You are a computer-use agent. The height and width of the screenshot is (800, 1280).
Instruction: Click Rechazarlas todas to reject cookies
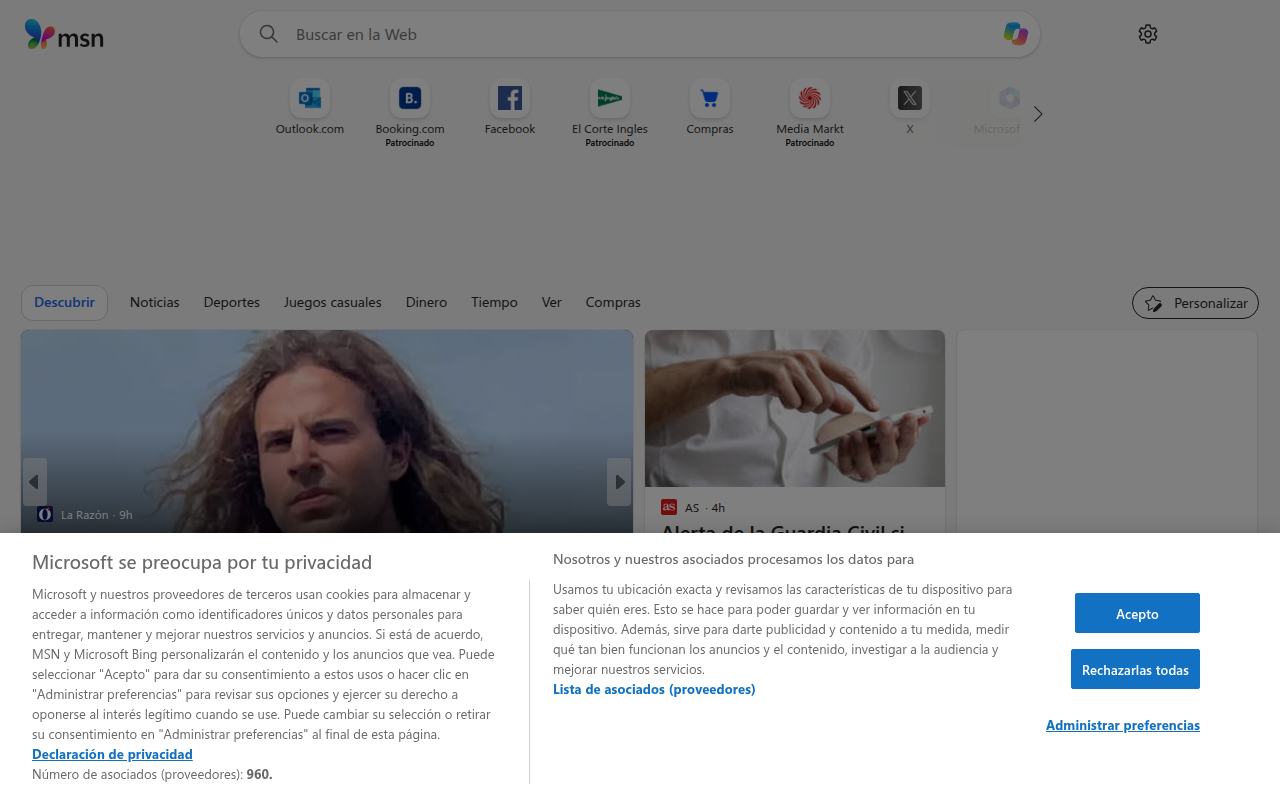coord(1135,669)
